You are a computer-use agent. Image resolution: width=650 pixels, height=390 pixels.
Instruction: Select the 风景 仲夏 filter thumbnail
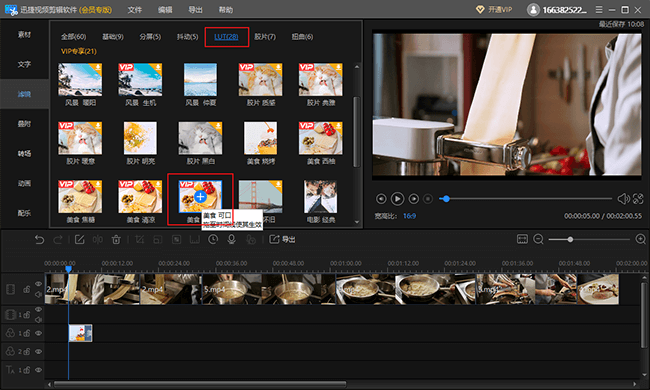(x=200, y=80)
